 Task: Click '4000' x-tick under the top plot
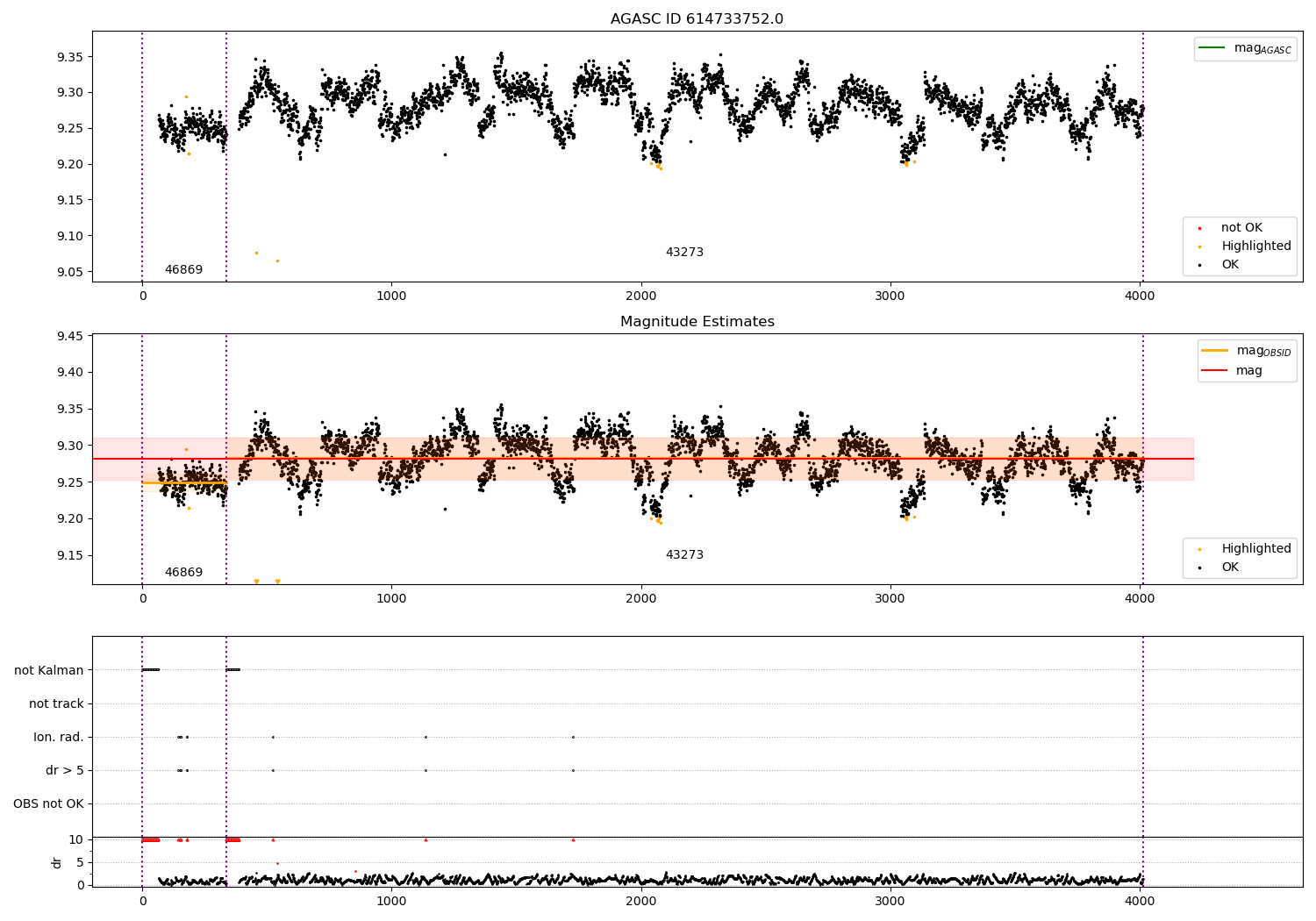pos(1140,296)
